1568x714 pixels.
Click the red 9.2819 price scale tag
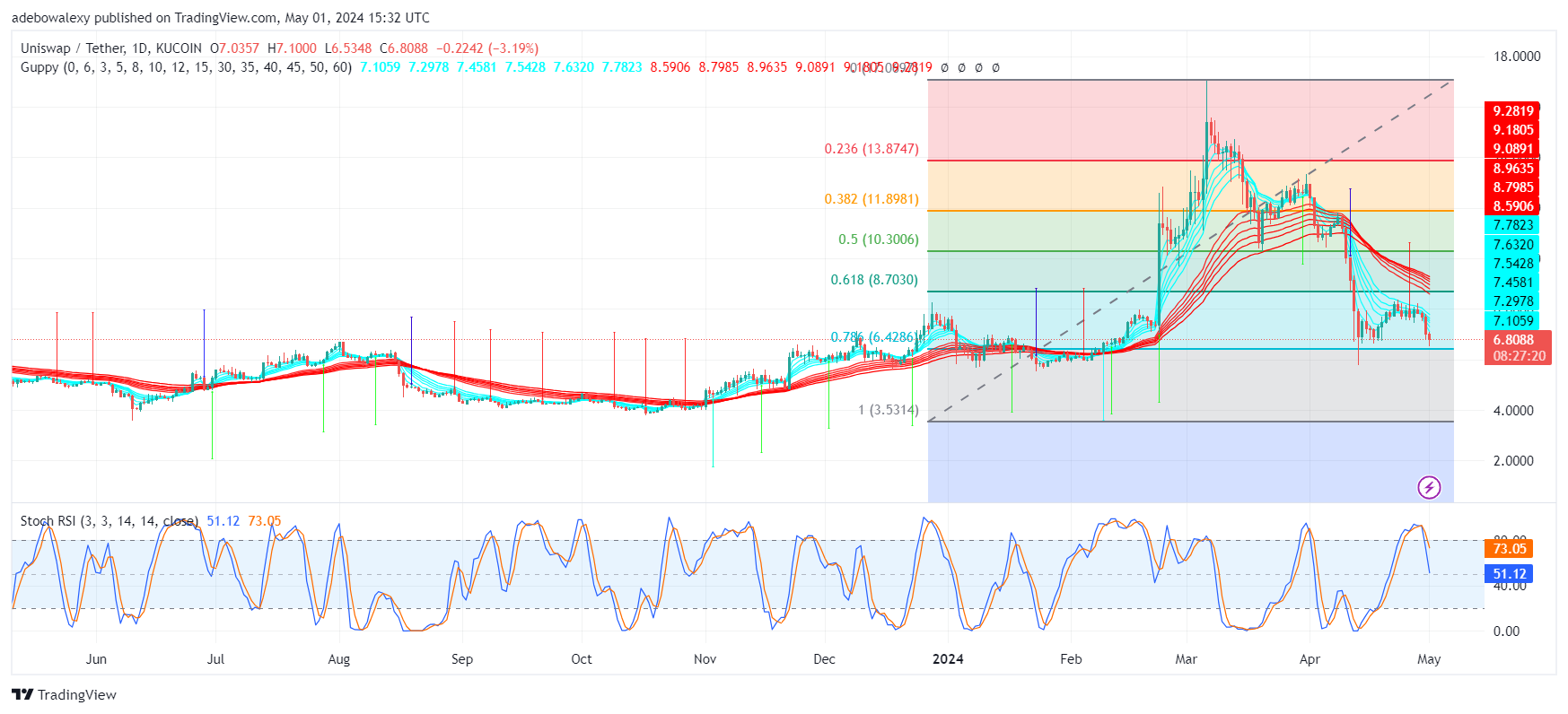pos(1513,111)
